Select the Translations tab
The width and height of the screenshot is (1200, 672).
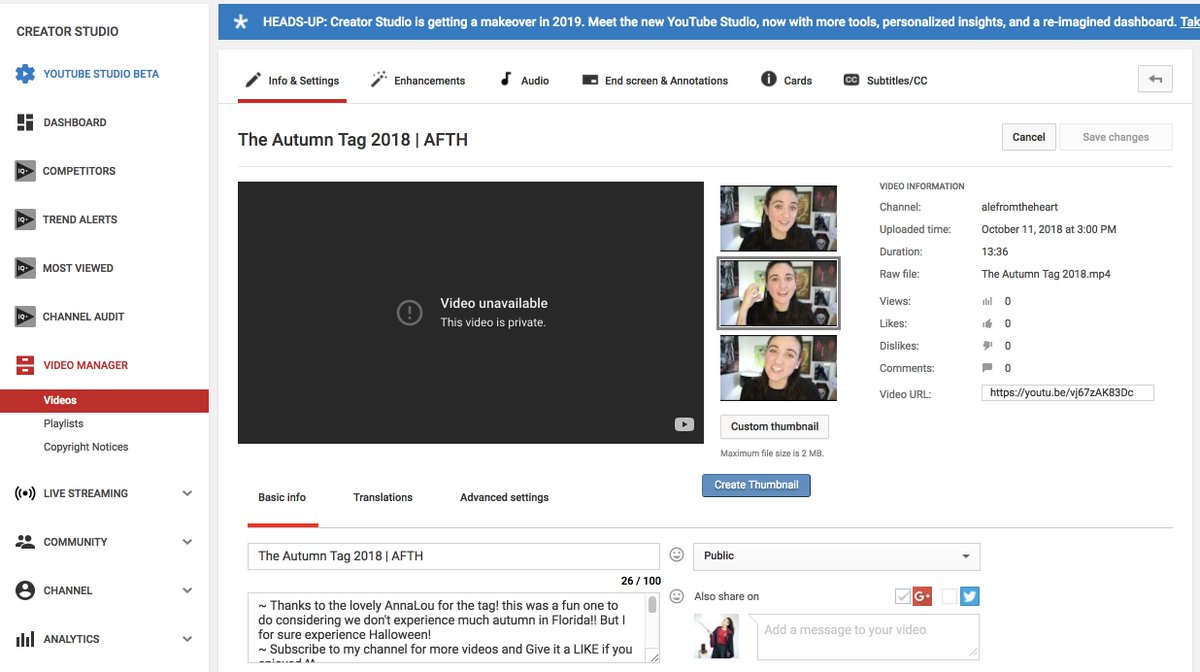(383, 497)
